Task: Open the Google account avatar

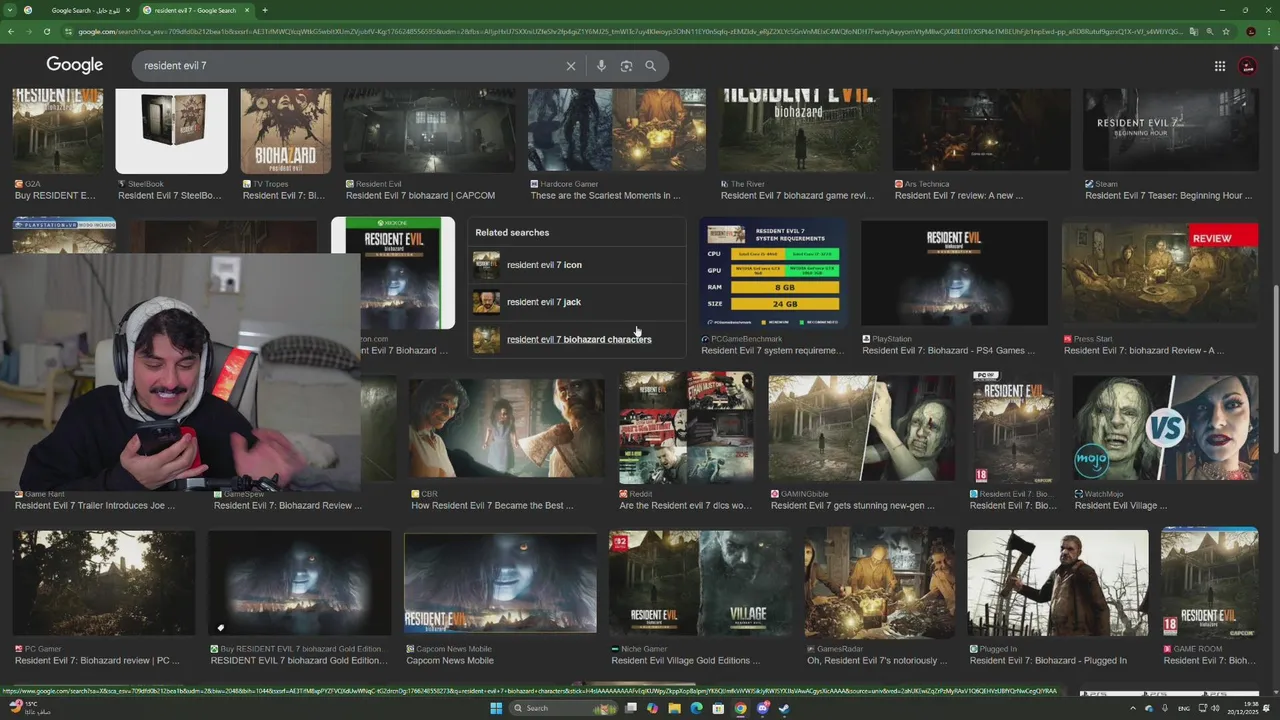Action: 1247,66
